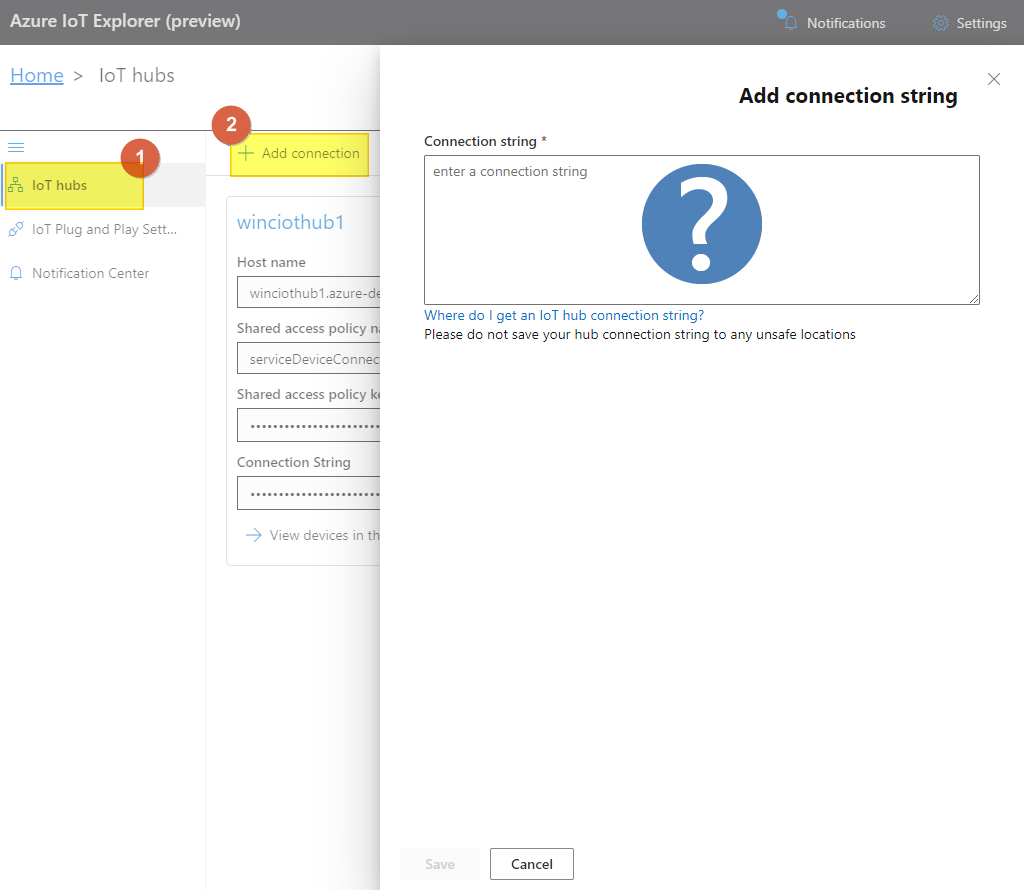Screen dimensions: 1024x890
Task: Collapse the navigation hamburger menu
Action: 16,148
